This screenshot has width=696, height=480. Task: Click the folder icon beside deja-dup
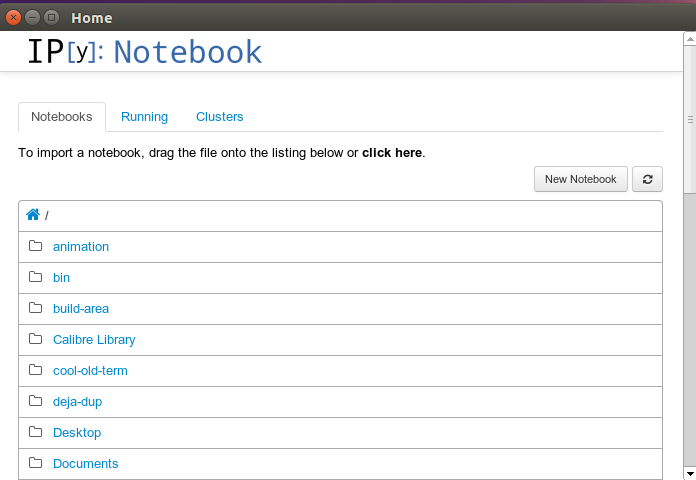click(x=36, y=401)
